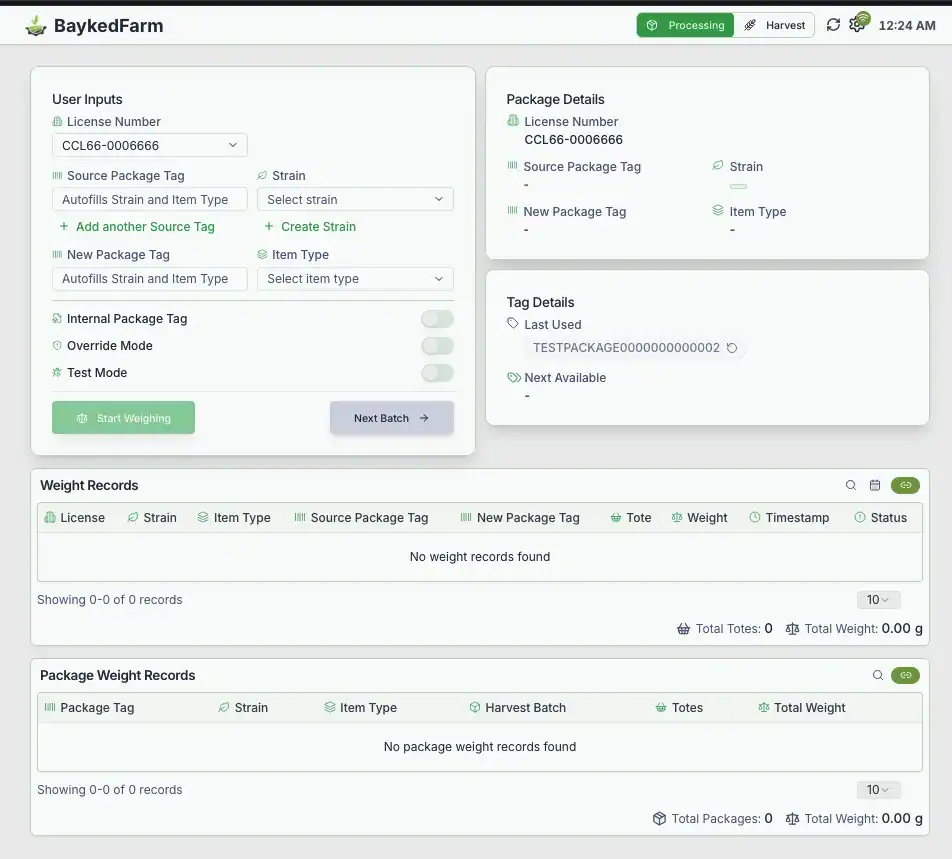Image resolution: width=952 pixels, height=859 pixels.
Task: Click the refresh sync icon in header
Action: tap(834, 25)
